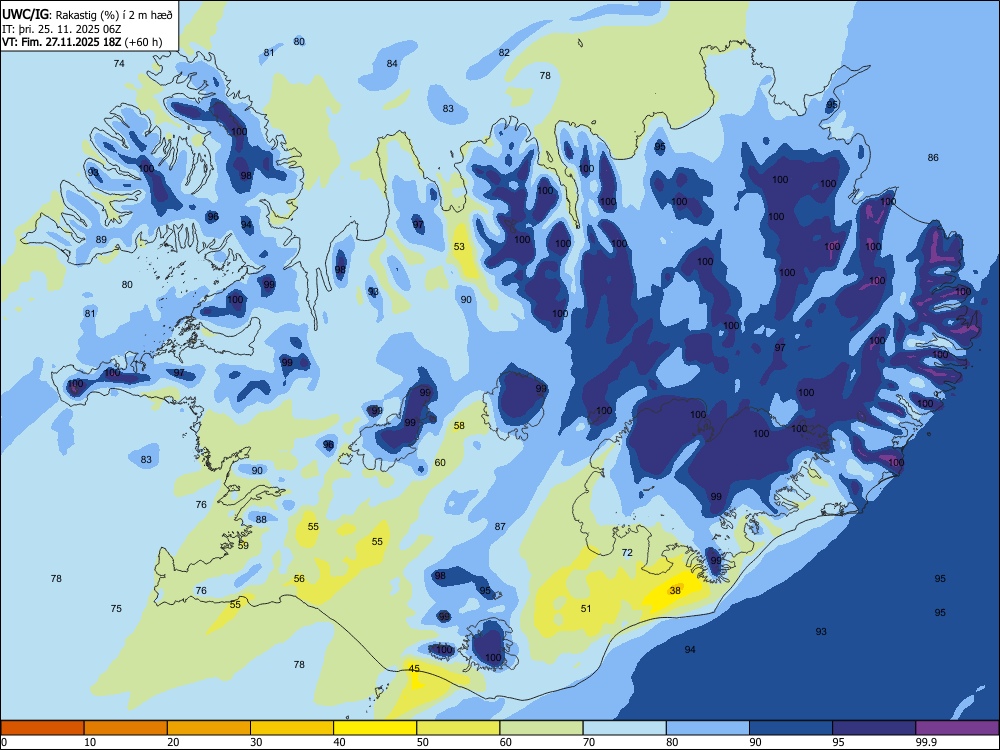The image size is (1000, 750).
Task: Select the 'IT: þri. 25. 11. 2025 06Z' line
Action: (61, 29)
